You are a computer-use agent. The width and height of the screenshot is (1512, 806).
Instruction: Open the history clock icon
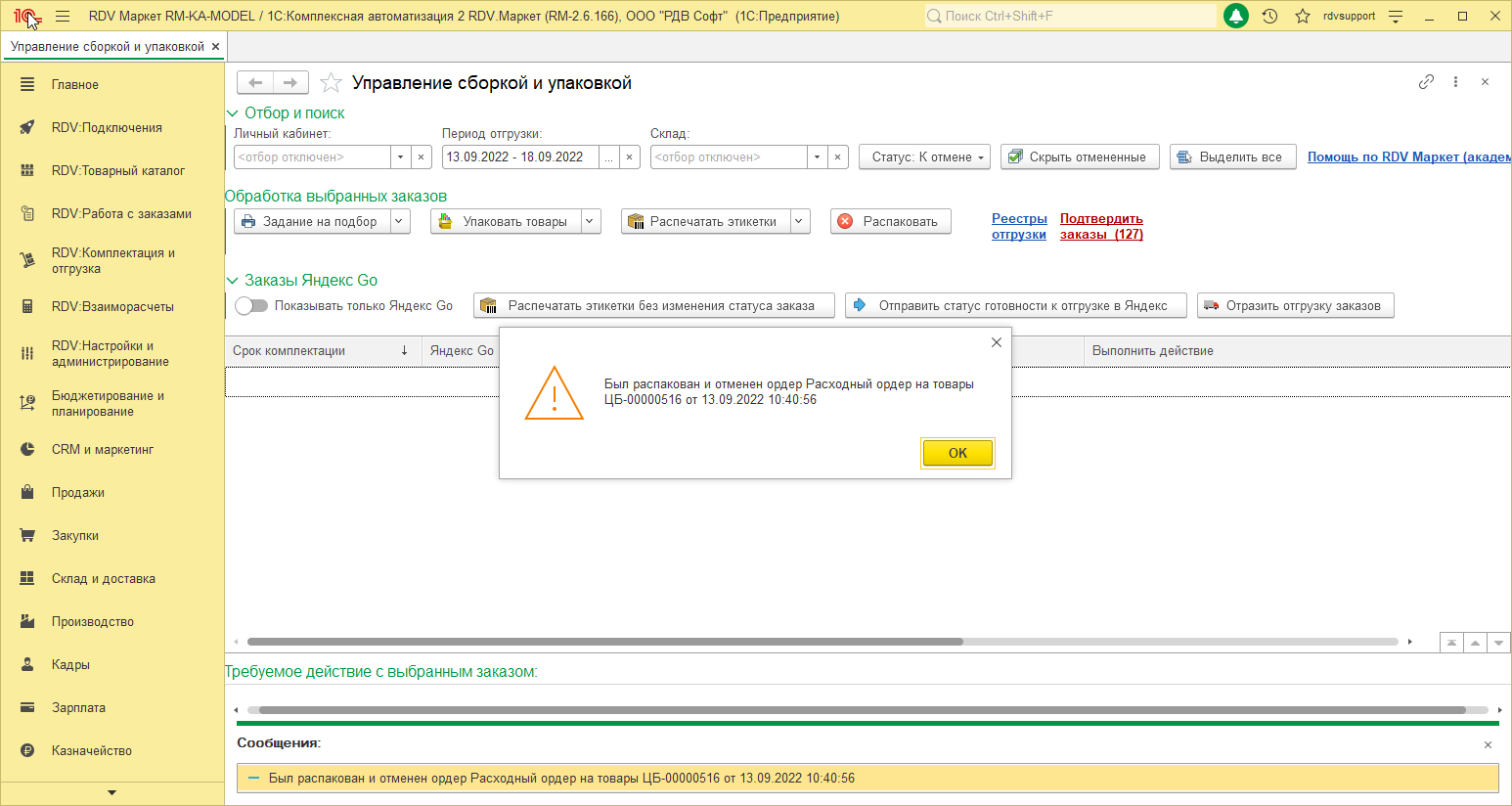tap(1269, 17)
